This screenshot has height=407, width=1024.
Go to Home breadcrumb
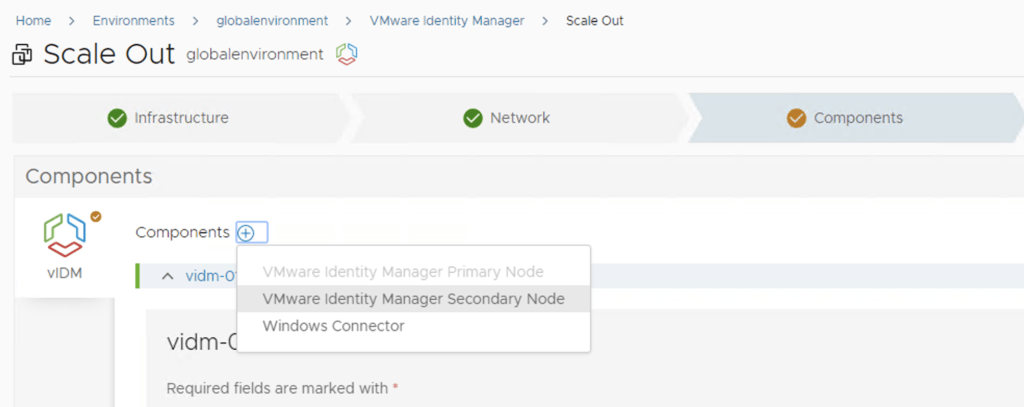tap(33, 20)
